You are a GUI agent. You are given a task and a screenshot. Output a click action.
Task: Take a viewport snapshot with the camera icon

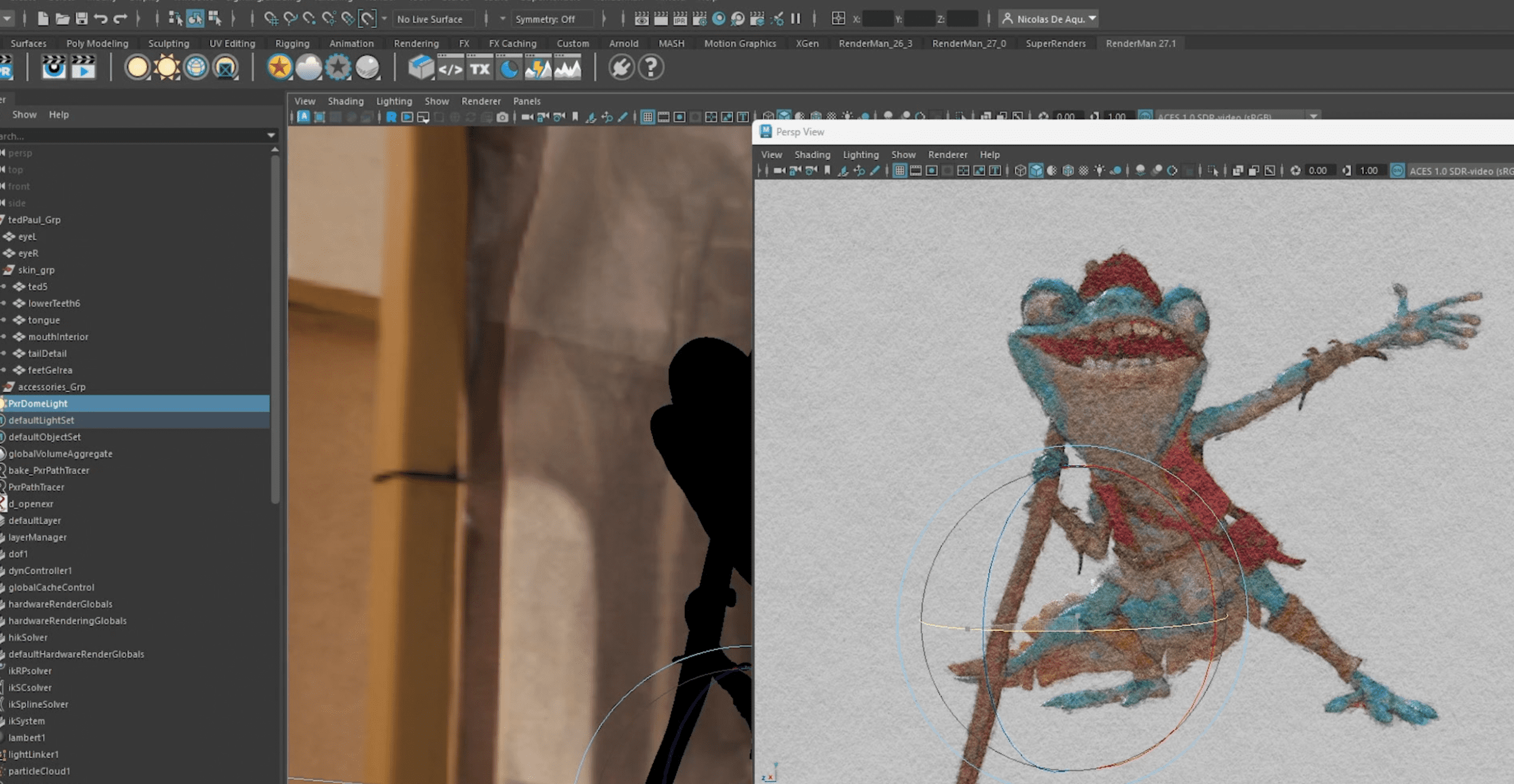(x=503, y=116)
